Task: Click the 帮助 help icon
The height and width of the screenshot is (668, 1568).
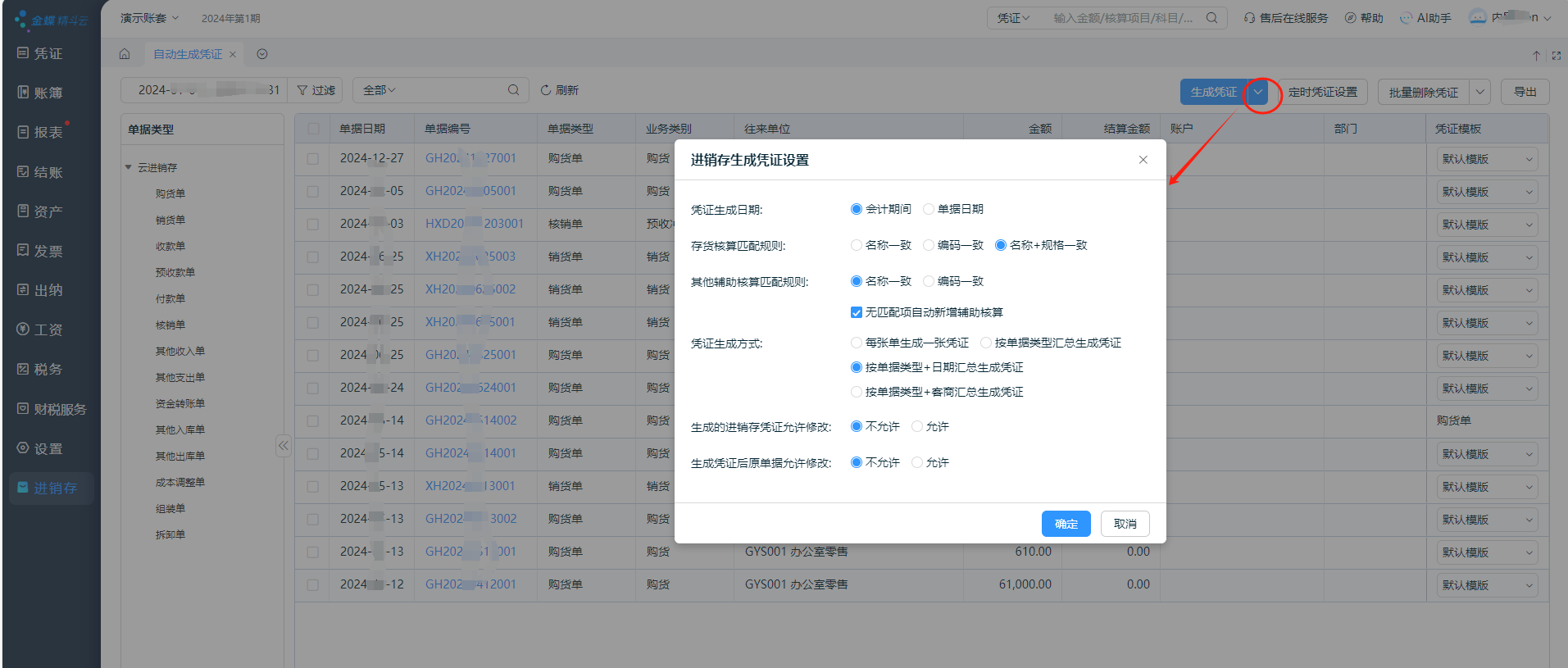Action: (x=1350, y=18)
